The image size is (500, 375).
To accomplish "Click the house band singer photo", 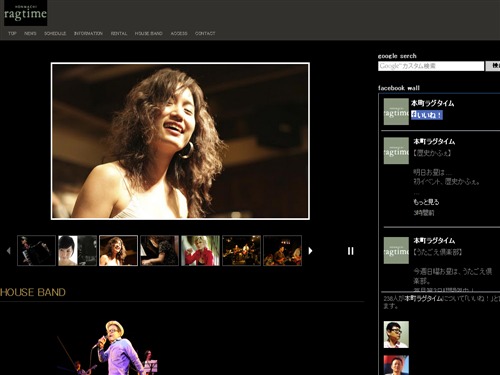I will click(108, 347).
